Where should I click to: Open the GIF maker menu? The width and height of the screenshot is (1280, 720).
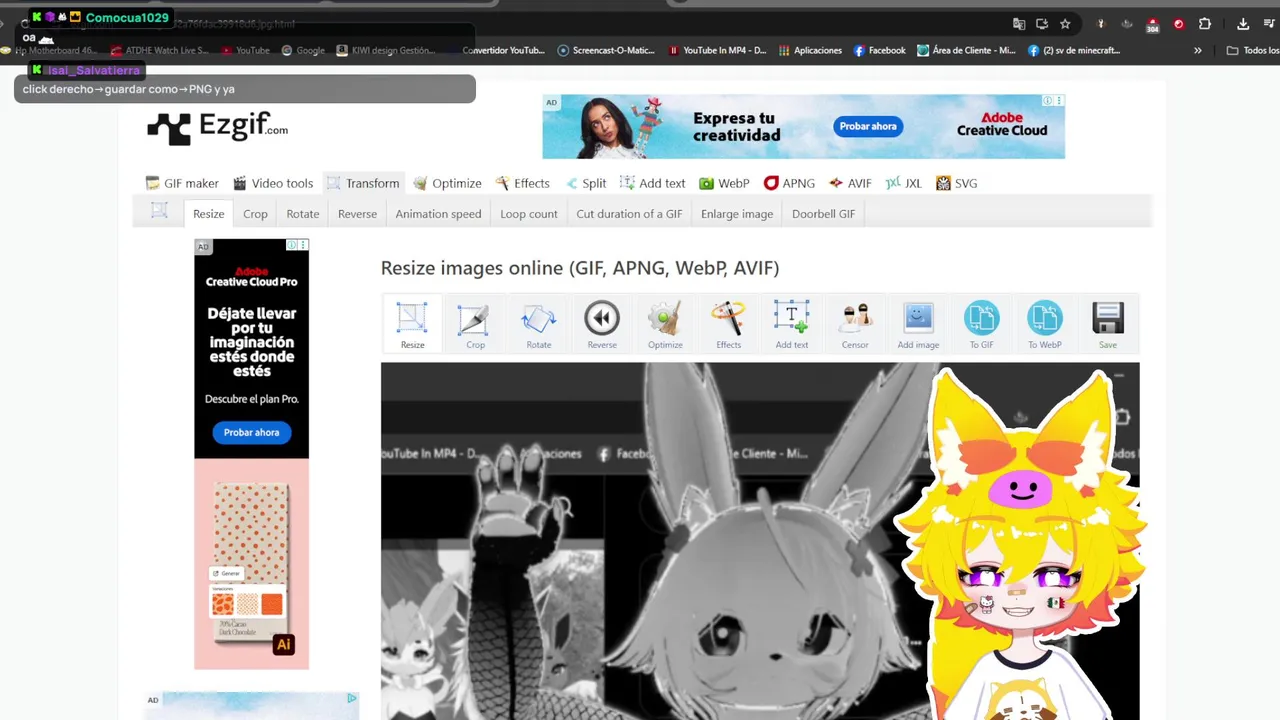tap(182, 183)
